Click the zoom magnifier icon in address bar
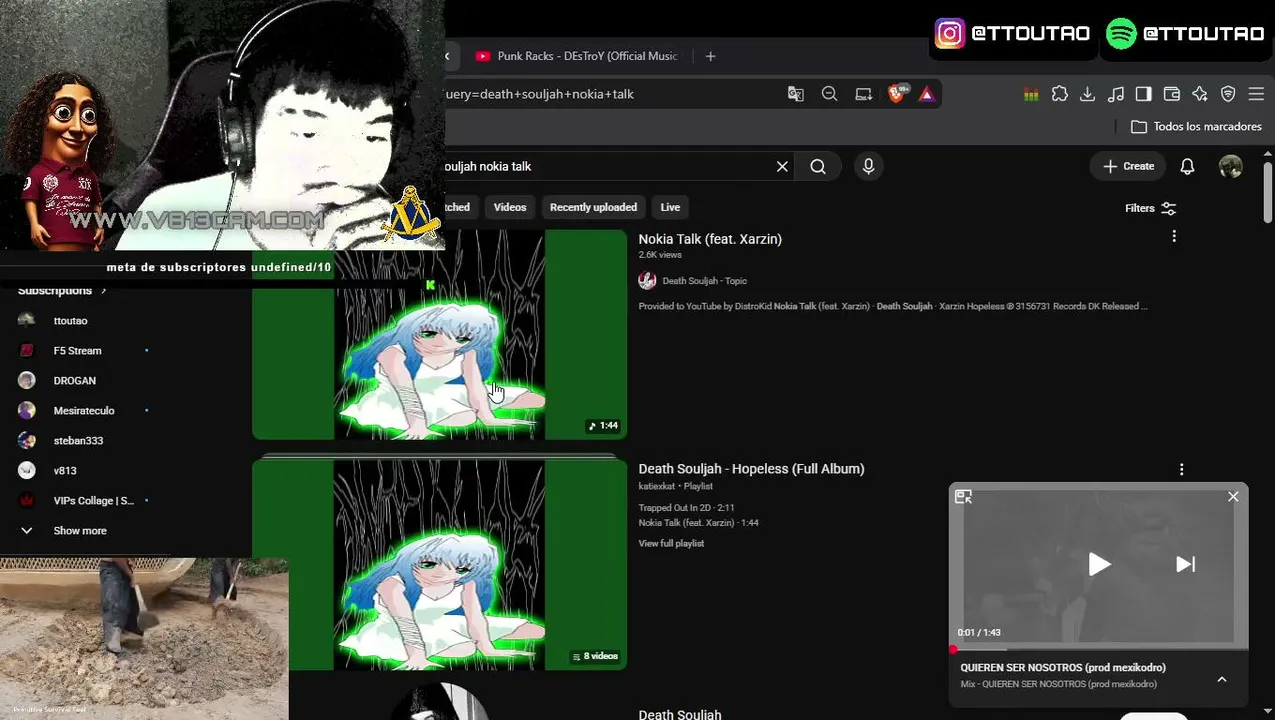1275x720 pixels. point(829,94)
